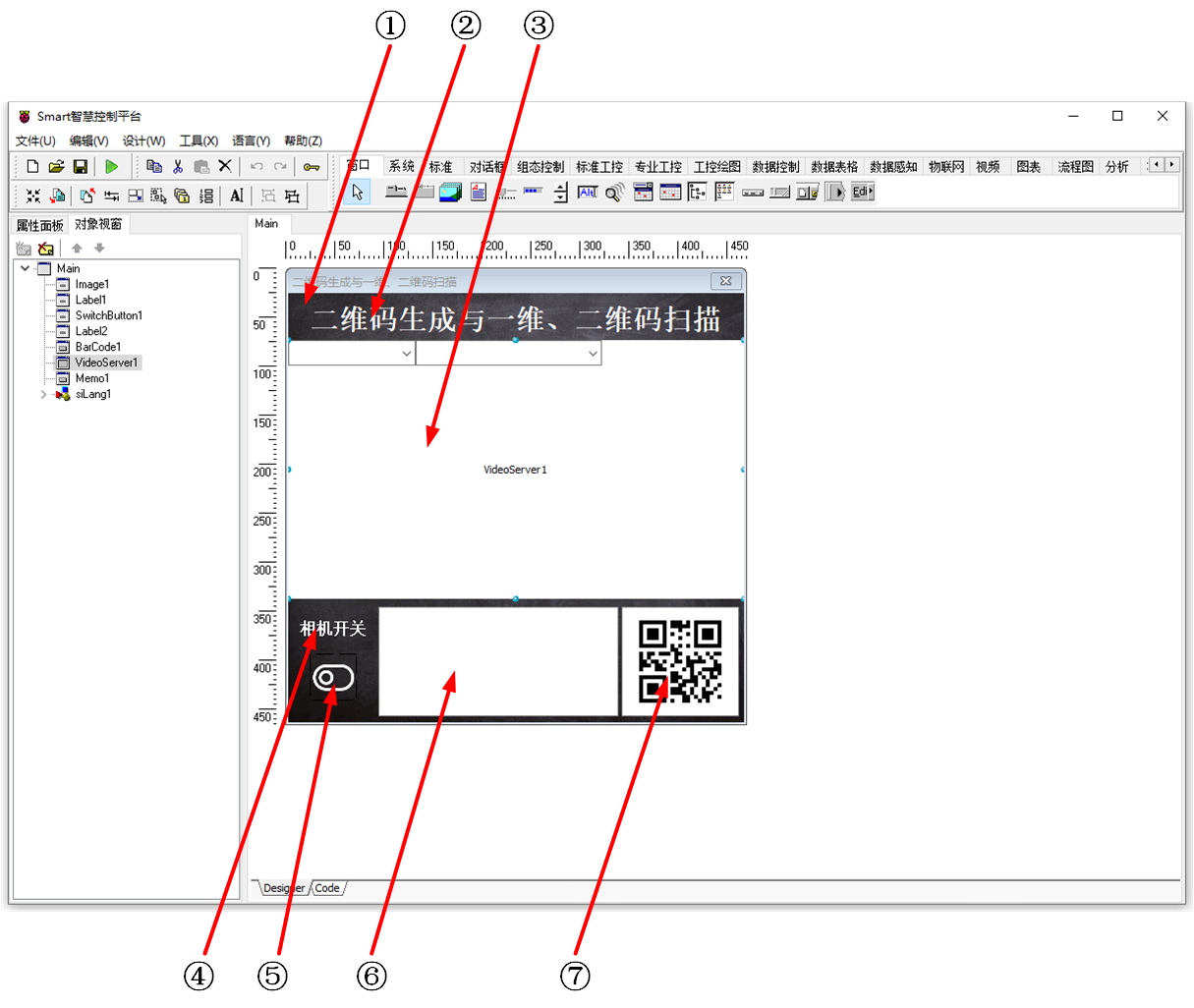Open the 组态控制 palette tab

click(x=540, y=166)
